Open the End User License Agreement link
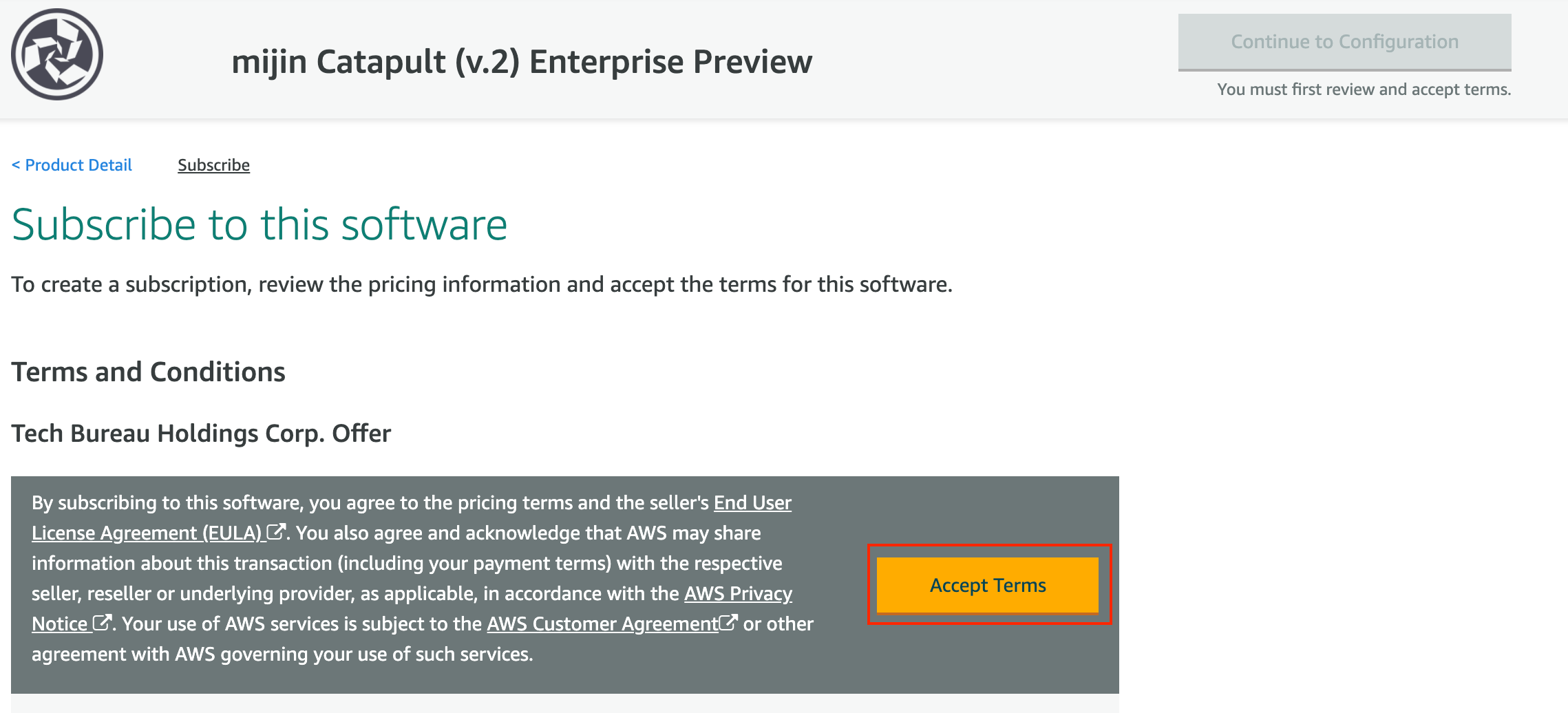Image resolution: width=1568 pixels, height=713 pixels. pyautogui.click(x=412, y=518)
